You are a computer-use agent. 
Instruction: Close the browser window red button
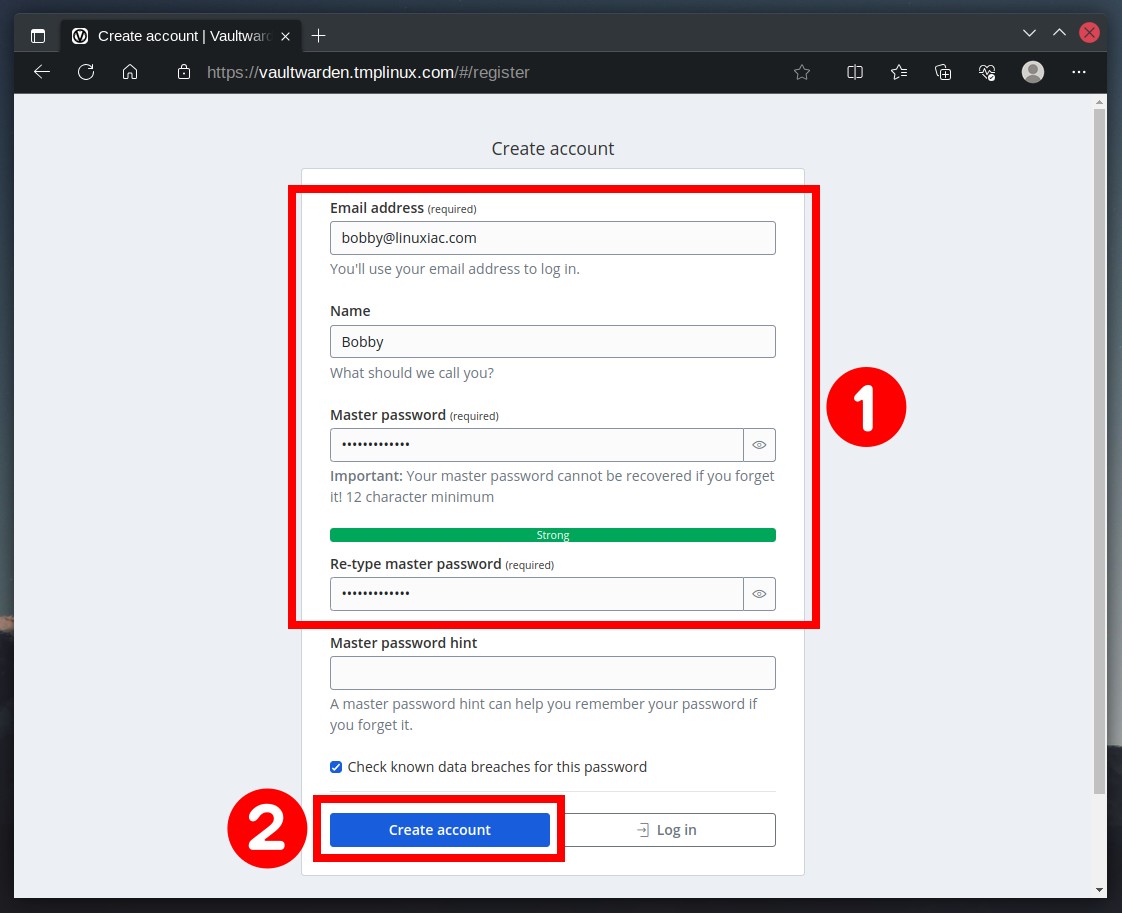click(1089, 33)
